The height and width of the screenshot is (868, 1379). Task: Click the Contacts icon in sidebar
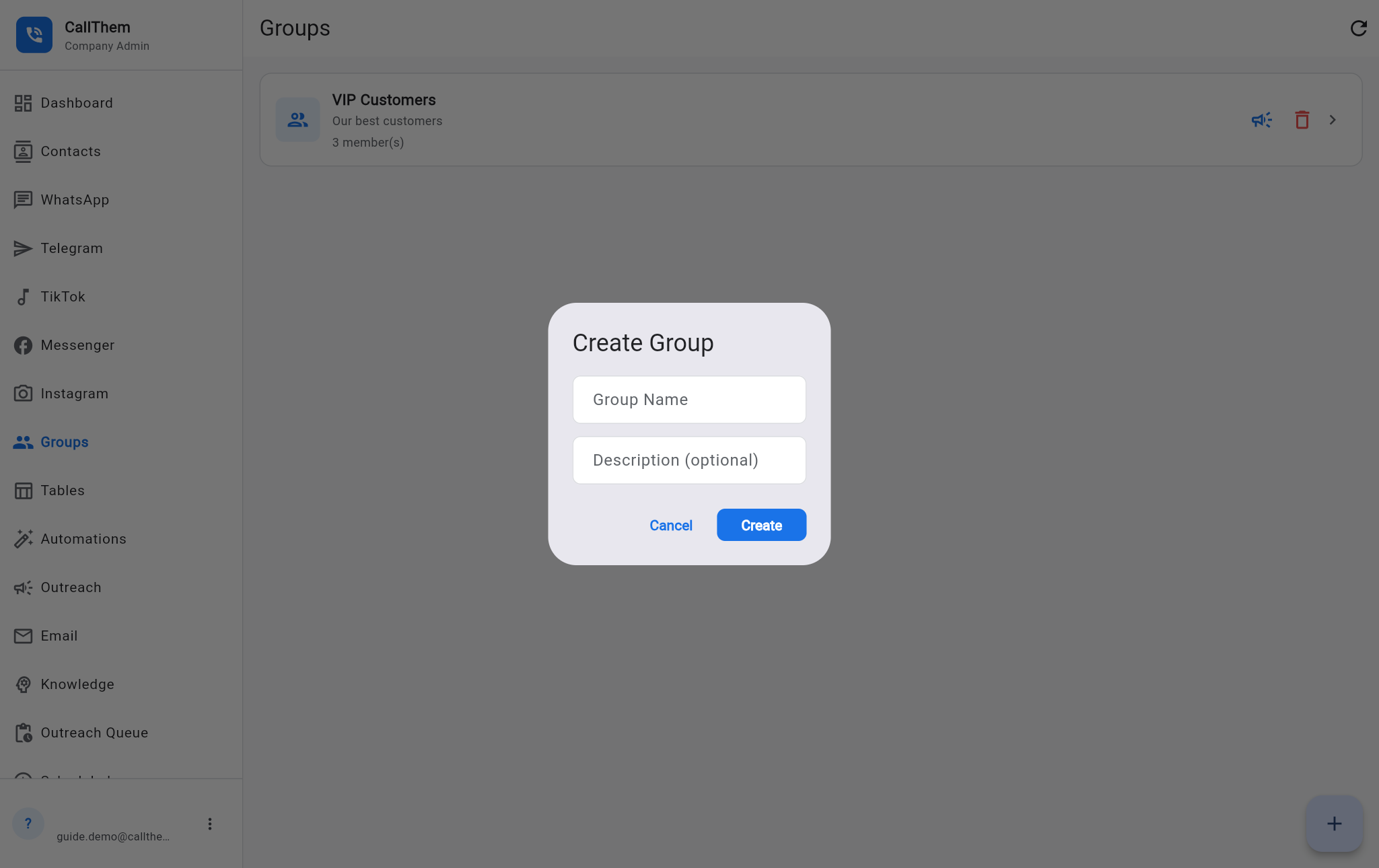(x=23, y=151)
